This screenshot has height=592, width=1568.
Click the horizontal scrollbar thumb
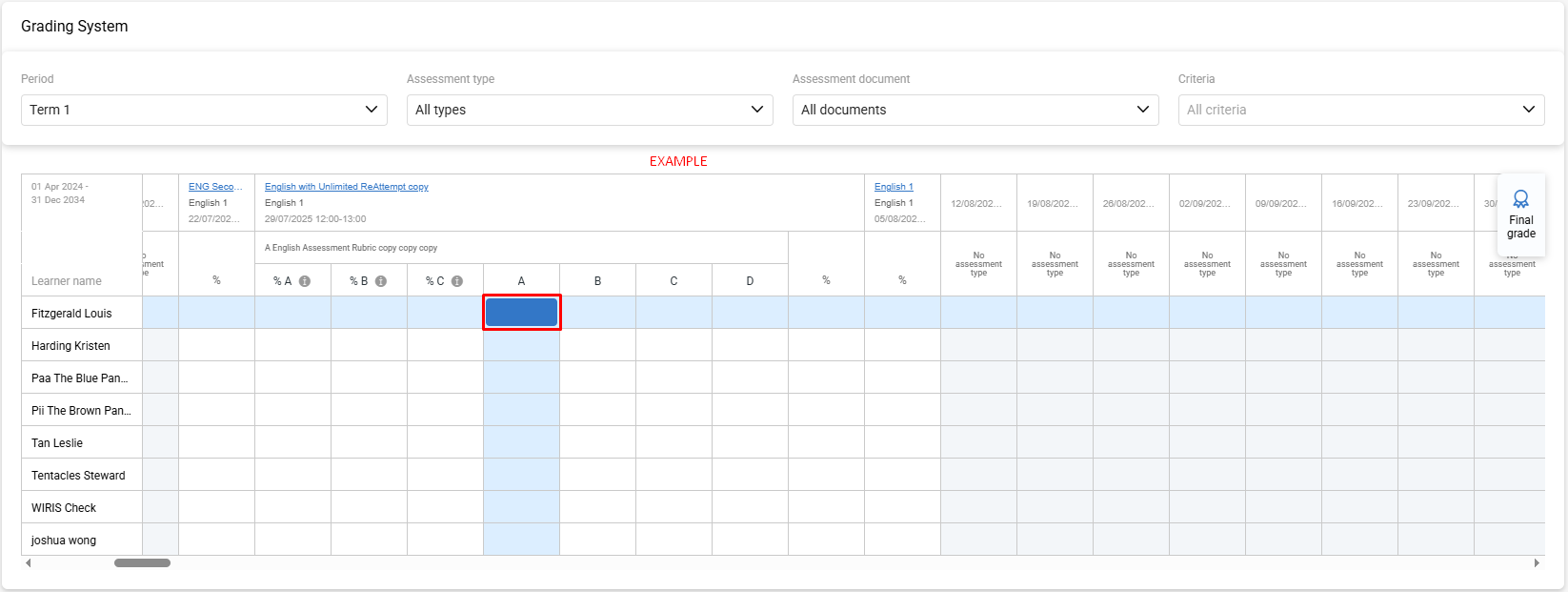point(142,563)
